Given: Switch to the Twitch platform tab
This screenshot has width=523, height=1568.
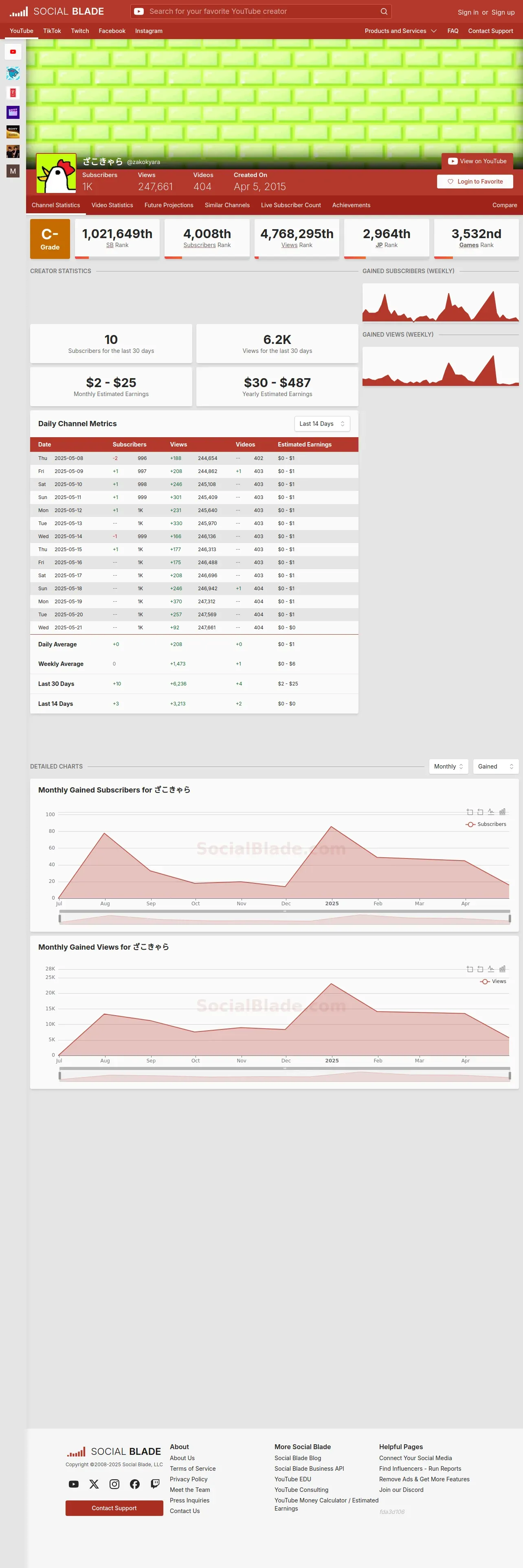Looking at the screenshot, I should point(80,31).
